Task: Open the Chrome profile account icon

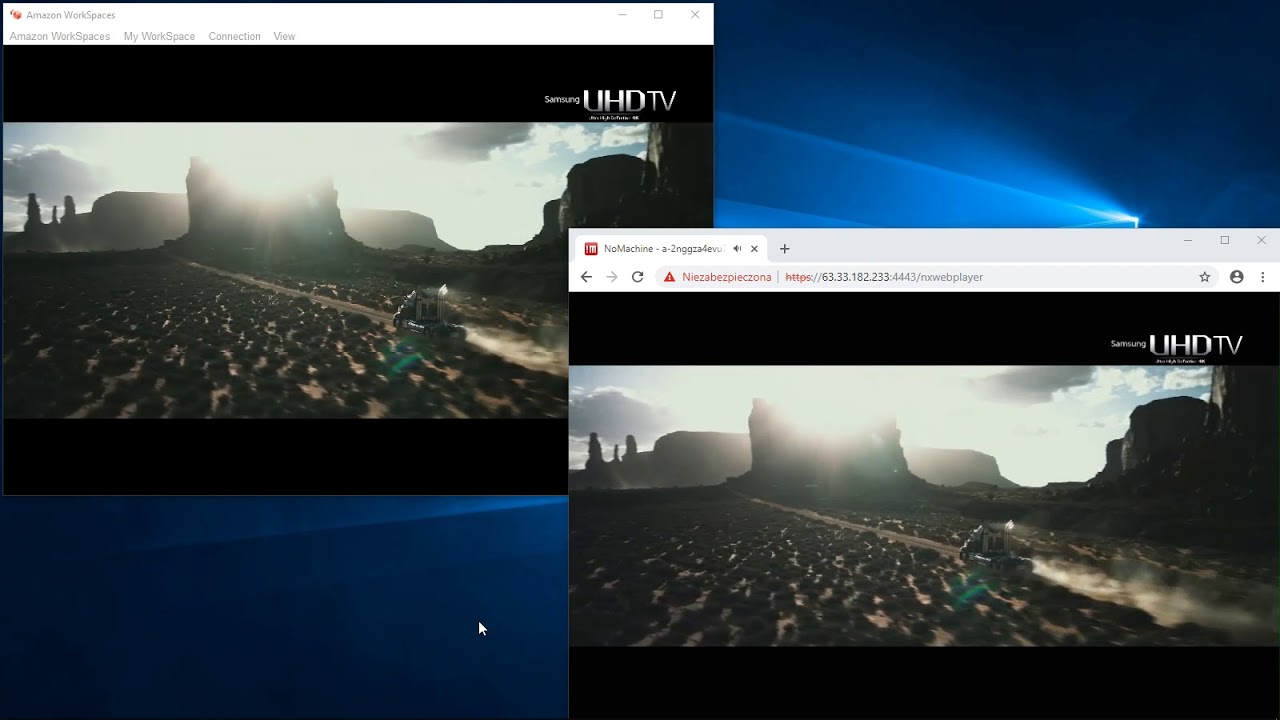Action: pyautogui.click(x=1237, y=277)
